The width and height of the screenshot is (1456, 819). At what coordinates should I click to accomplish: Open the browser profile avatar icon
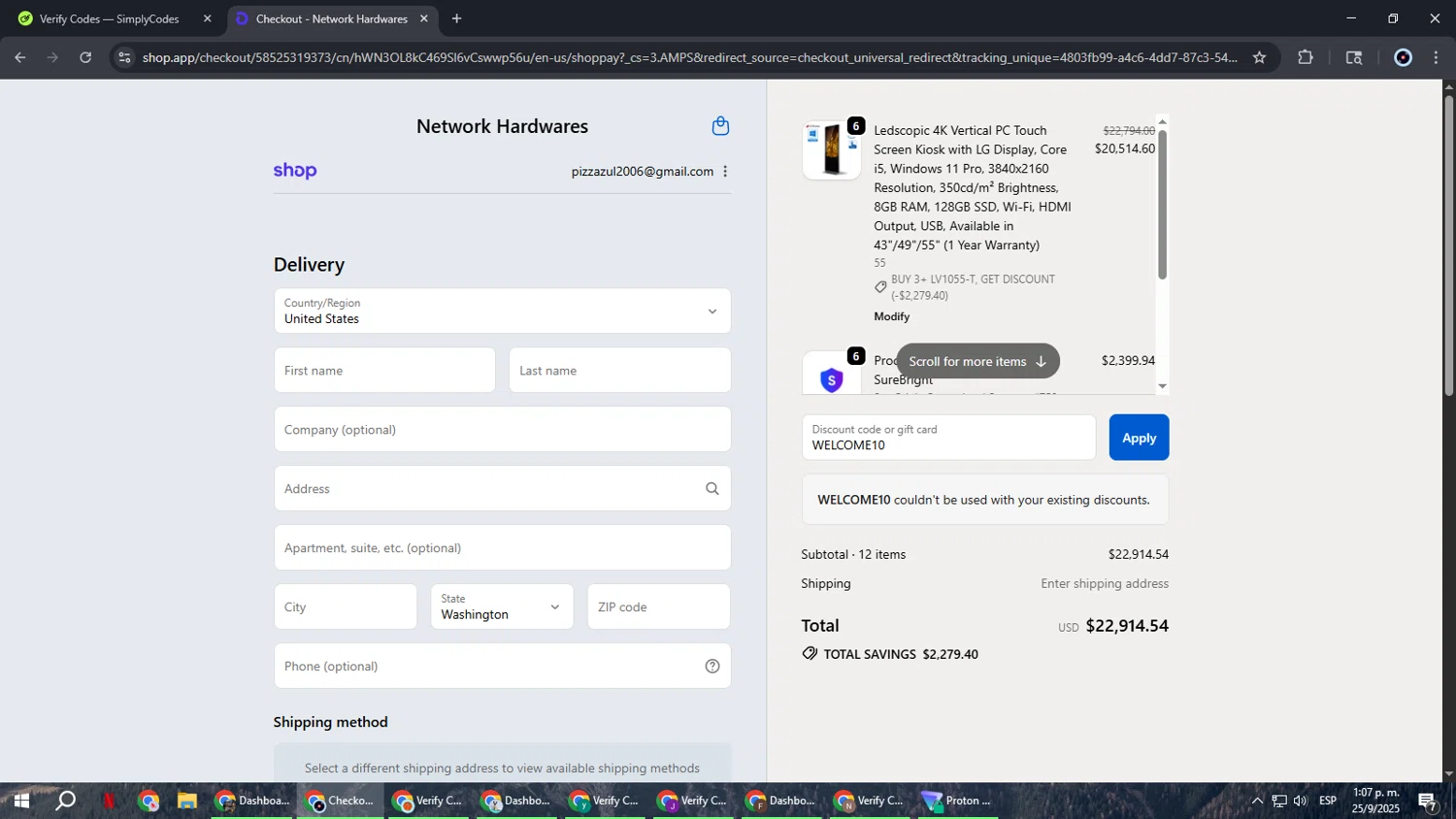1403,57
